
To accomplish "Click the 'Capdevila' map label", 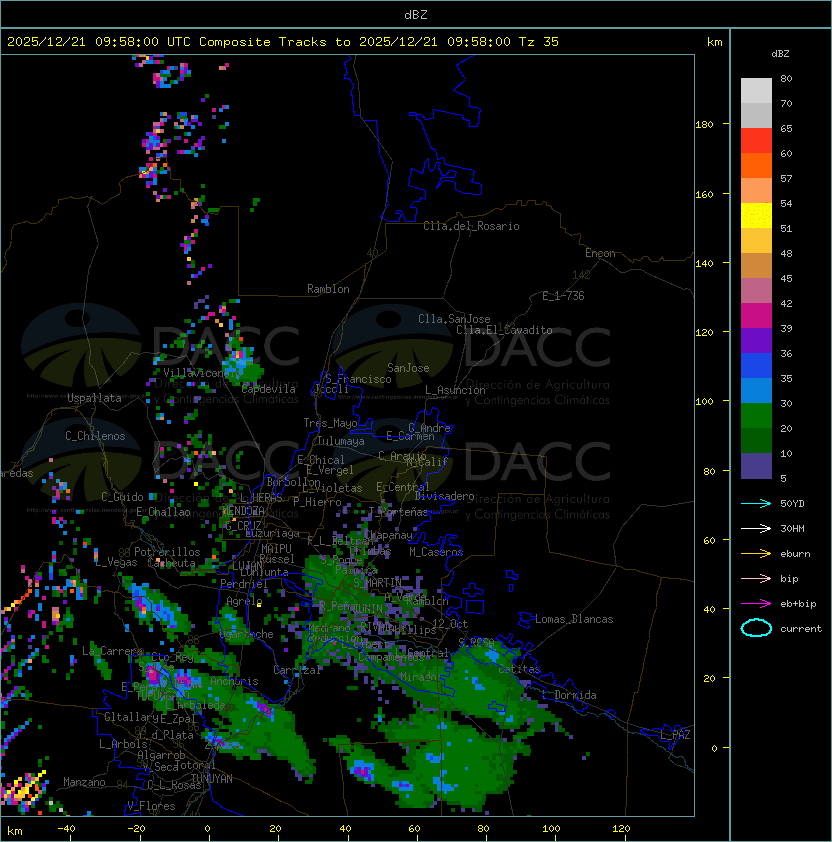I will (268, 389).
